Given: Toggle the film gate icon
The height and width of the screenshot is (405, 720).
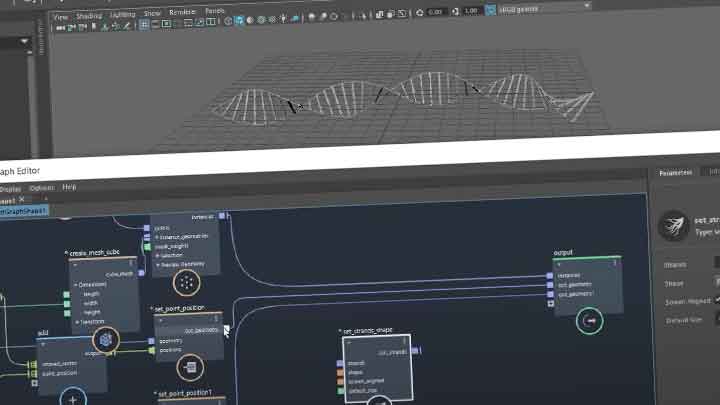Looking at the screenshot, I should coord(156,24).
